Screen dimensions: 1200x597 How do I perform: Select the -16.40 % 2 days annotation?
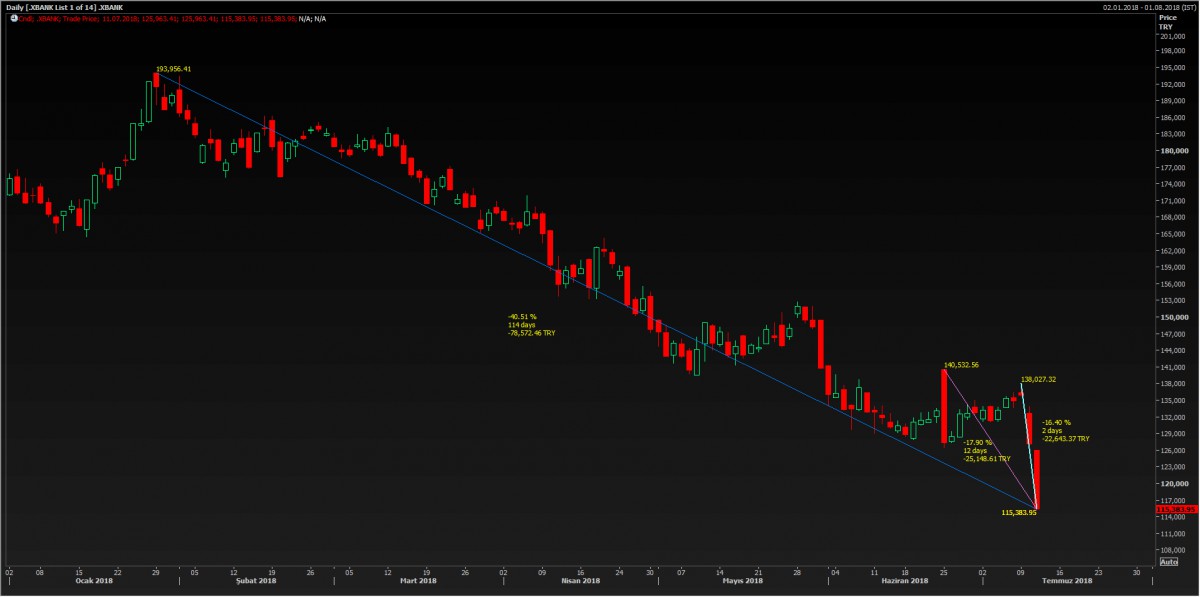point(1065,430)
